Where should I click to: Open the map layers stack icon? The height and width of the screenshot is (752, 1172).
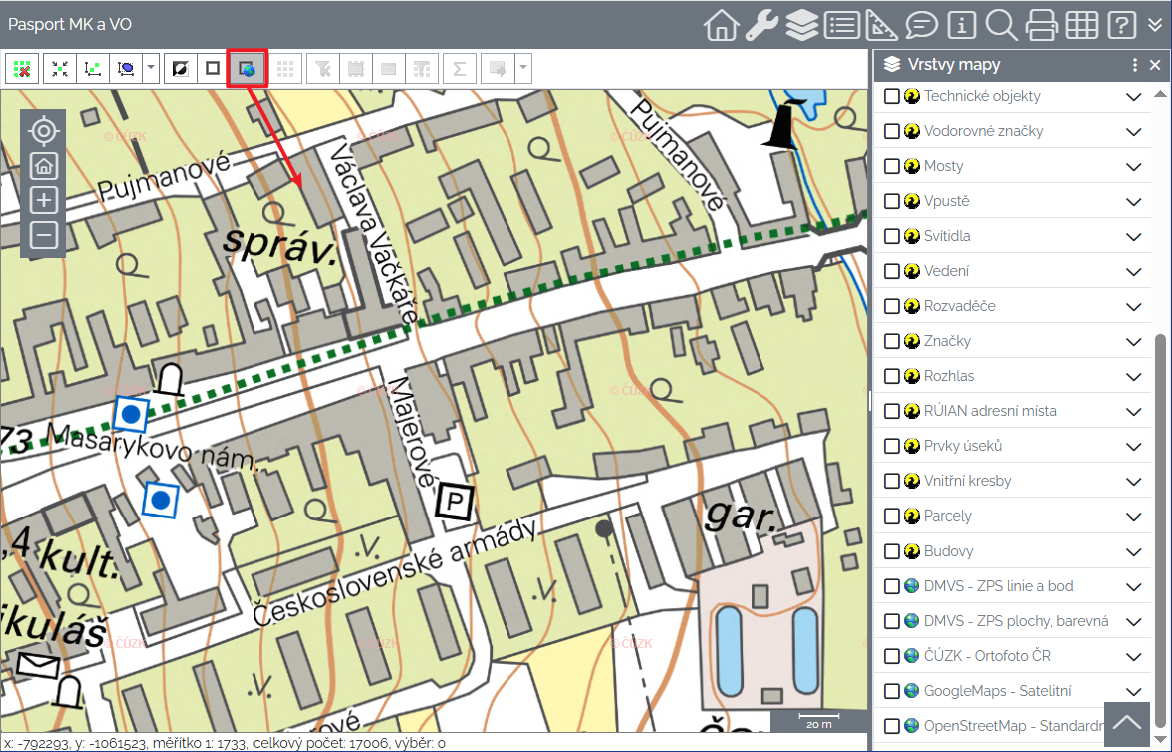pos(801,25)
